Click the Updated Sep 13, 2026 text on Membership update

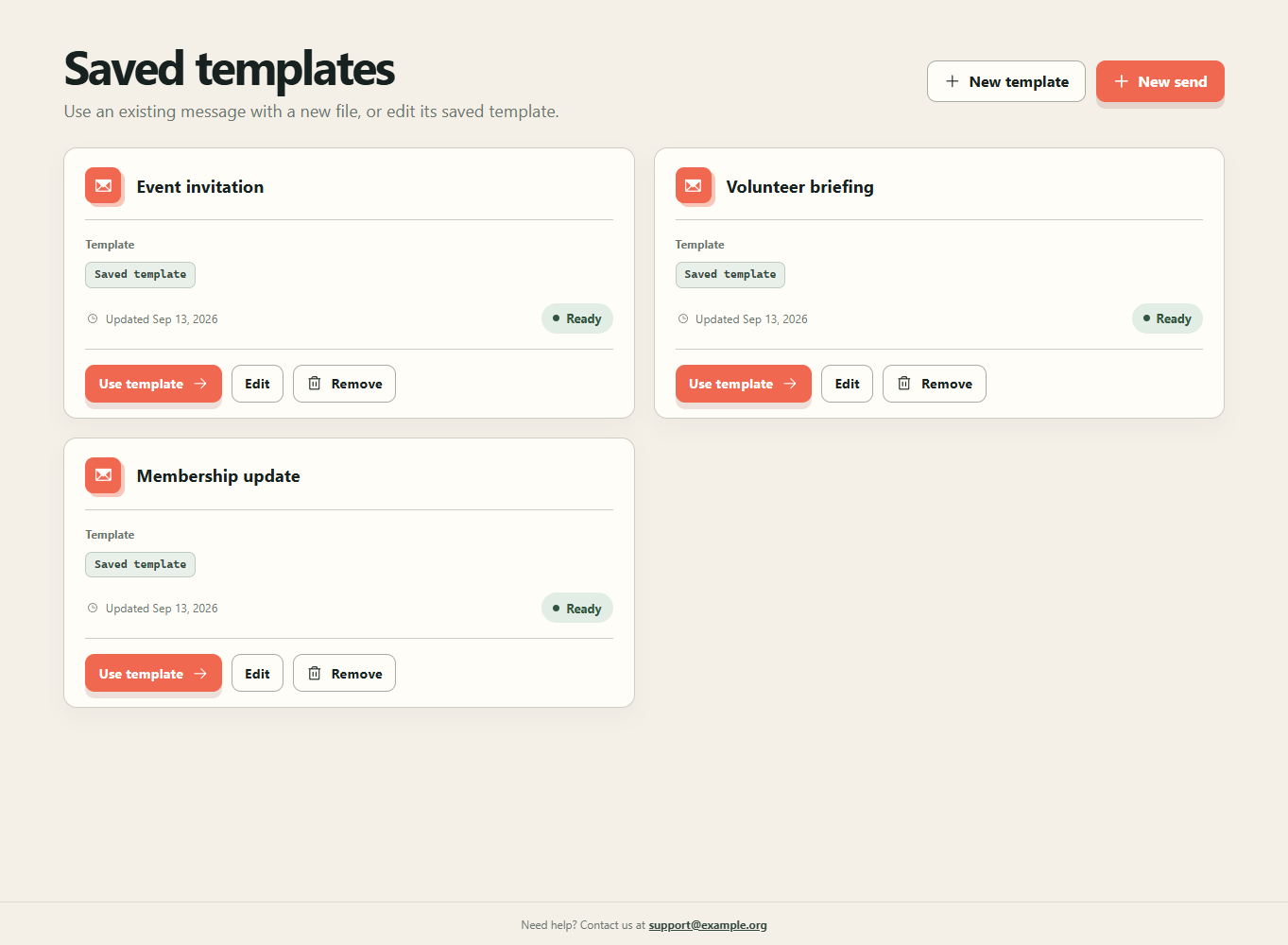(162, 609)
